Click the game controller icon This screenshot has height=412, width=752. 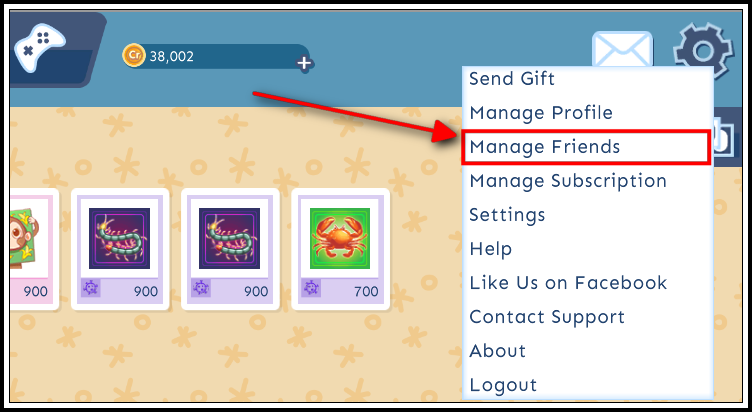40,47
